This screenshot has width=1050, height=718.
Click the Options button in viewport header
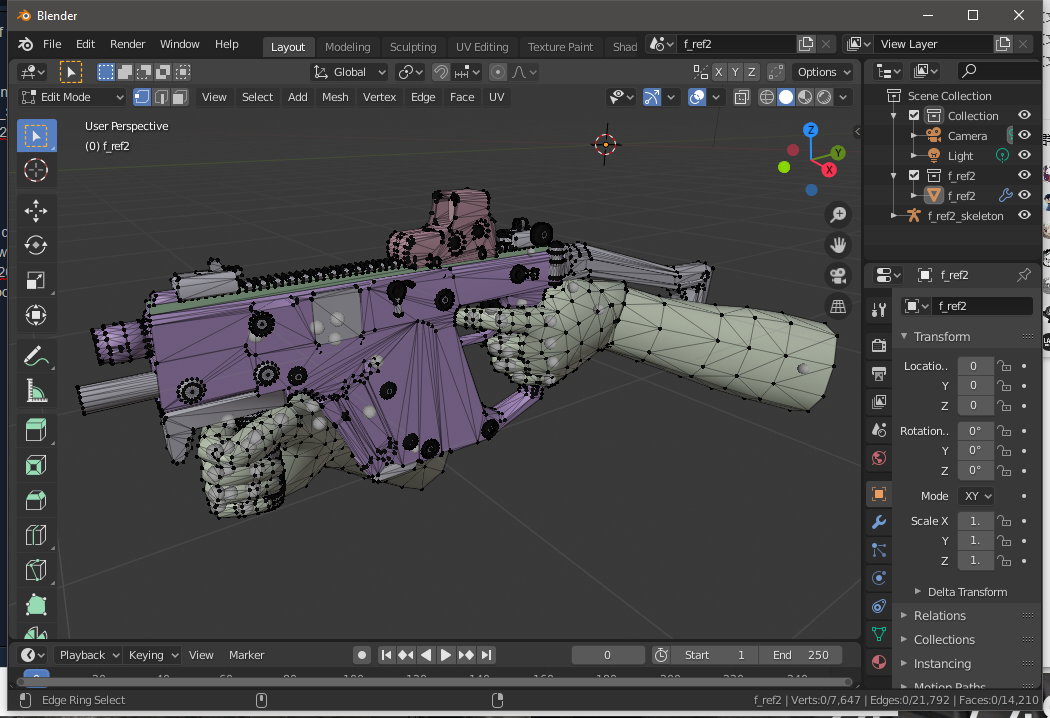point(823,72)
